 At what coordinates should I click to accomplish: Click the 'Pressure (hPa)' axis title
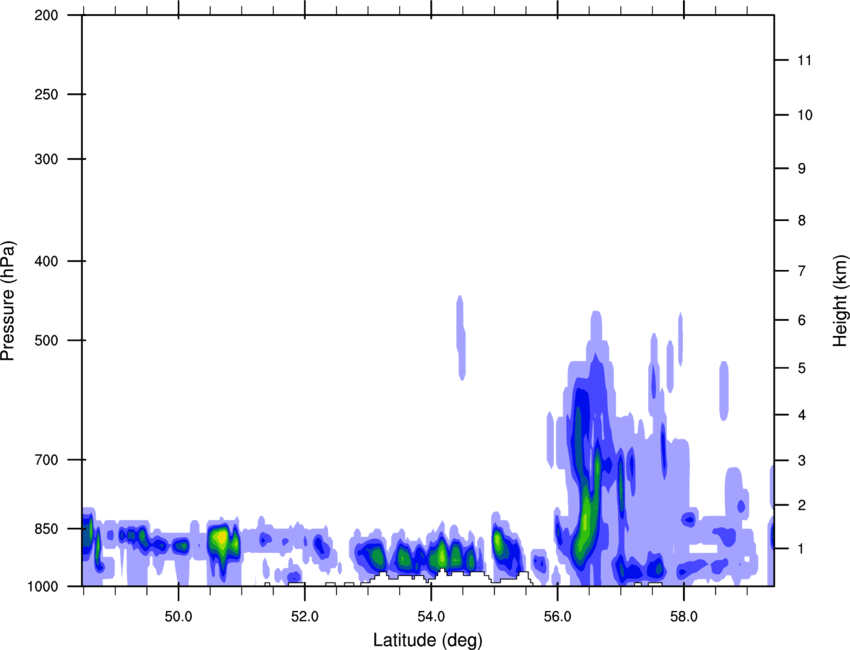click(x=8, y=301)
